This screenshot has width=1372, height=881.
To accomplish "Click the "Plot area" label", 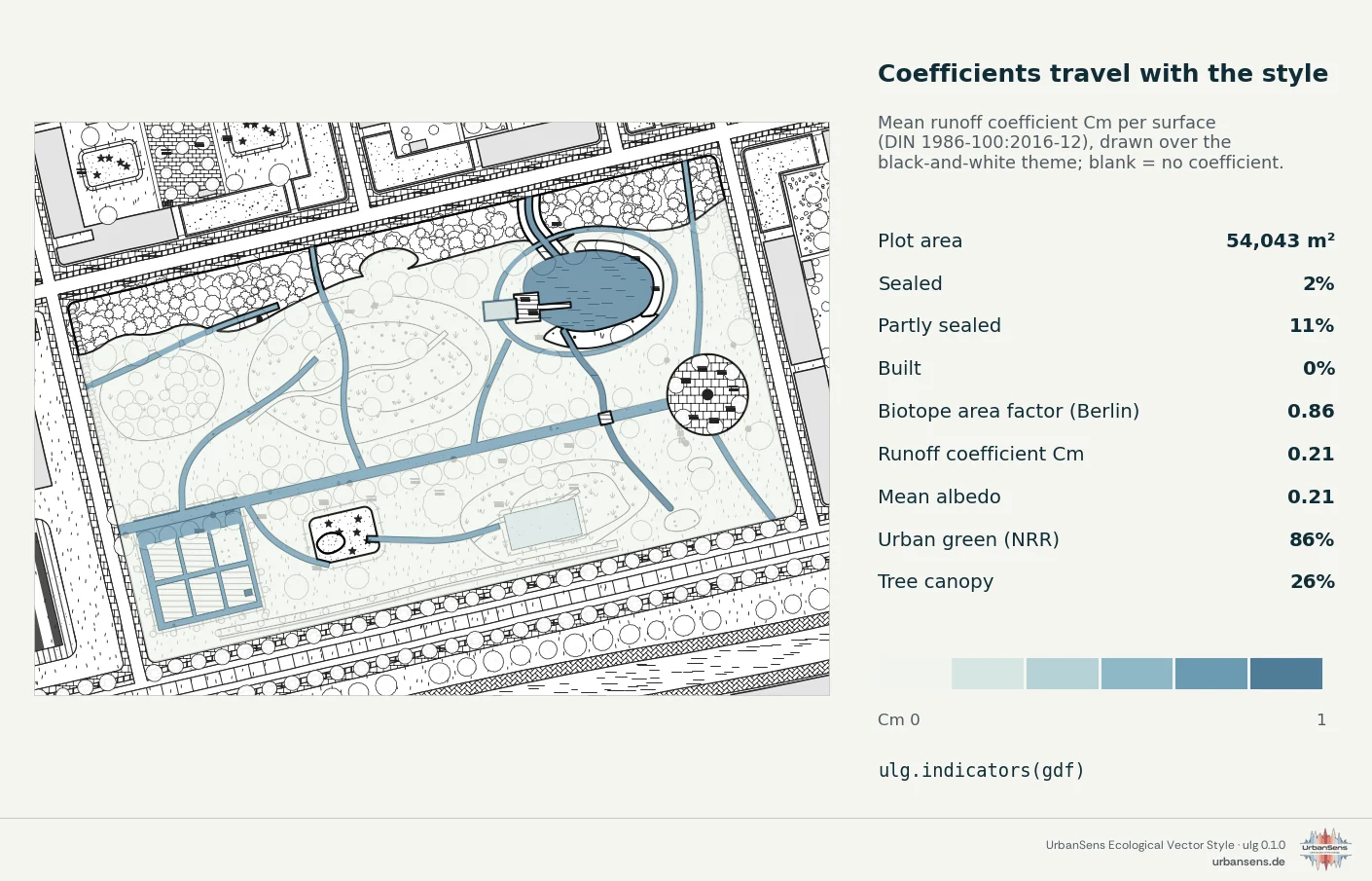I will tap(920, 241).
